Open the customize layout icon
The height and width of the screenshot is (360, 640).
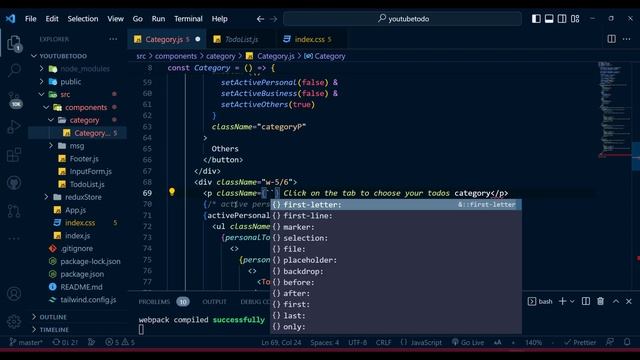pyautogui.click(x=575, y=19)
